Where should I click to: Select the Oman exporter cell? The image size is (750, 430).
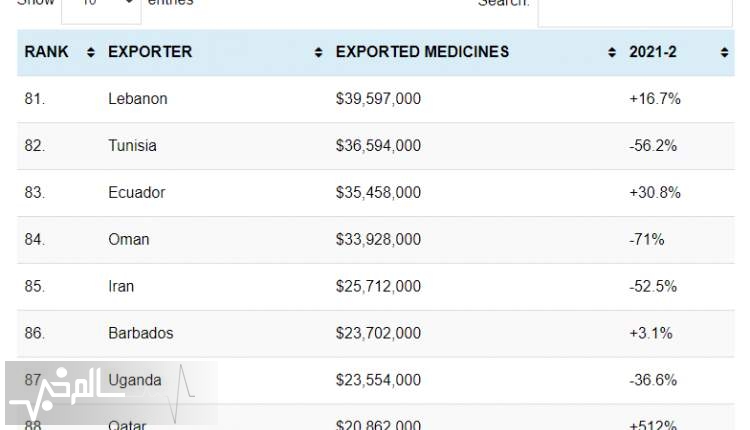click(x=129, y=239)
